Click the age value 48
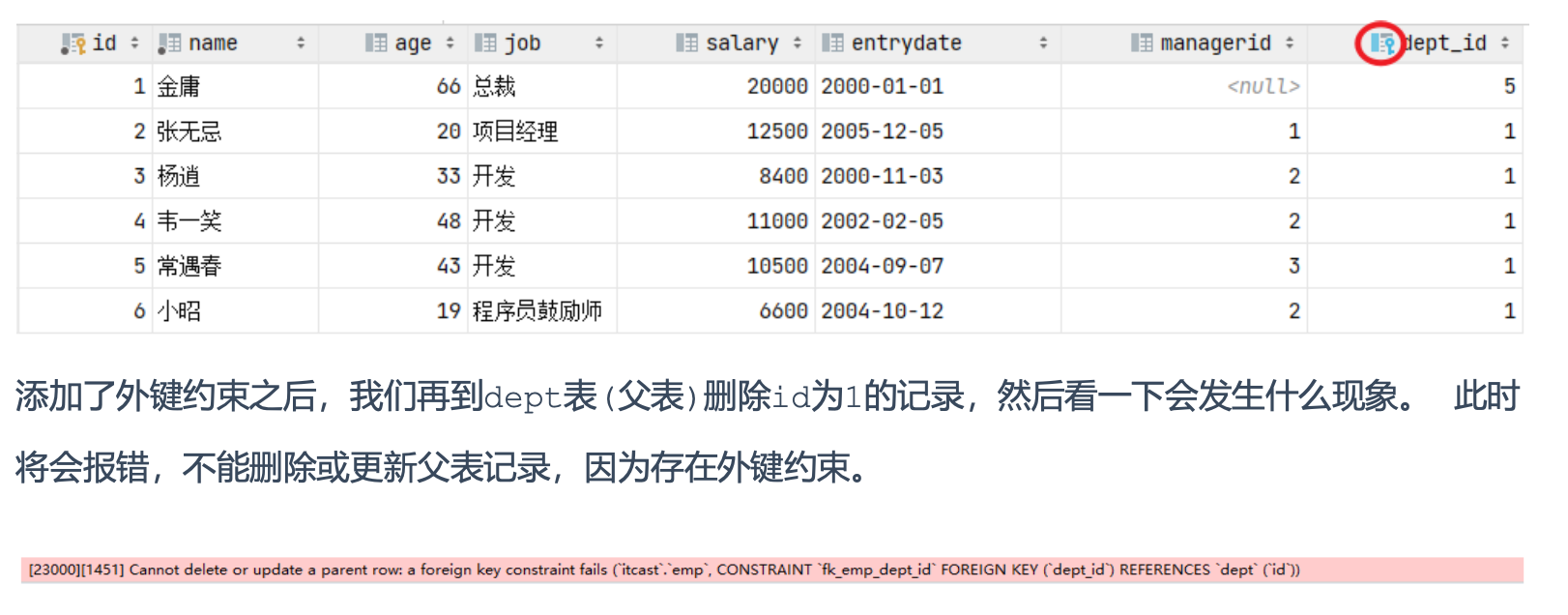 (449, 221)
